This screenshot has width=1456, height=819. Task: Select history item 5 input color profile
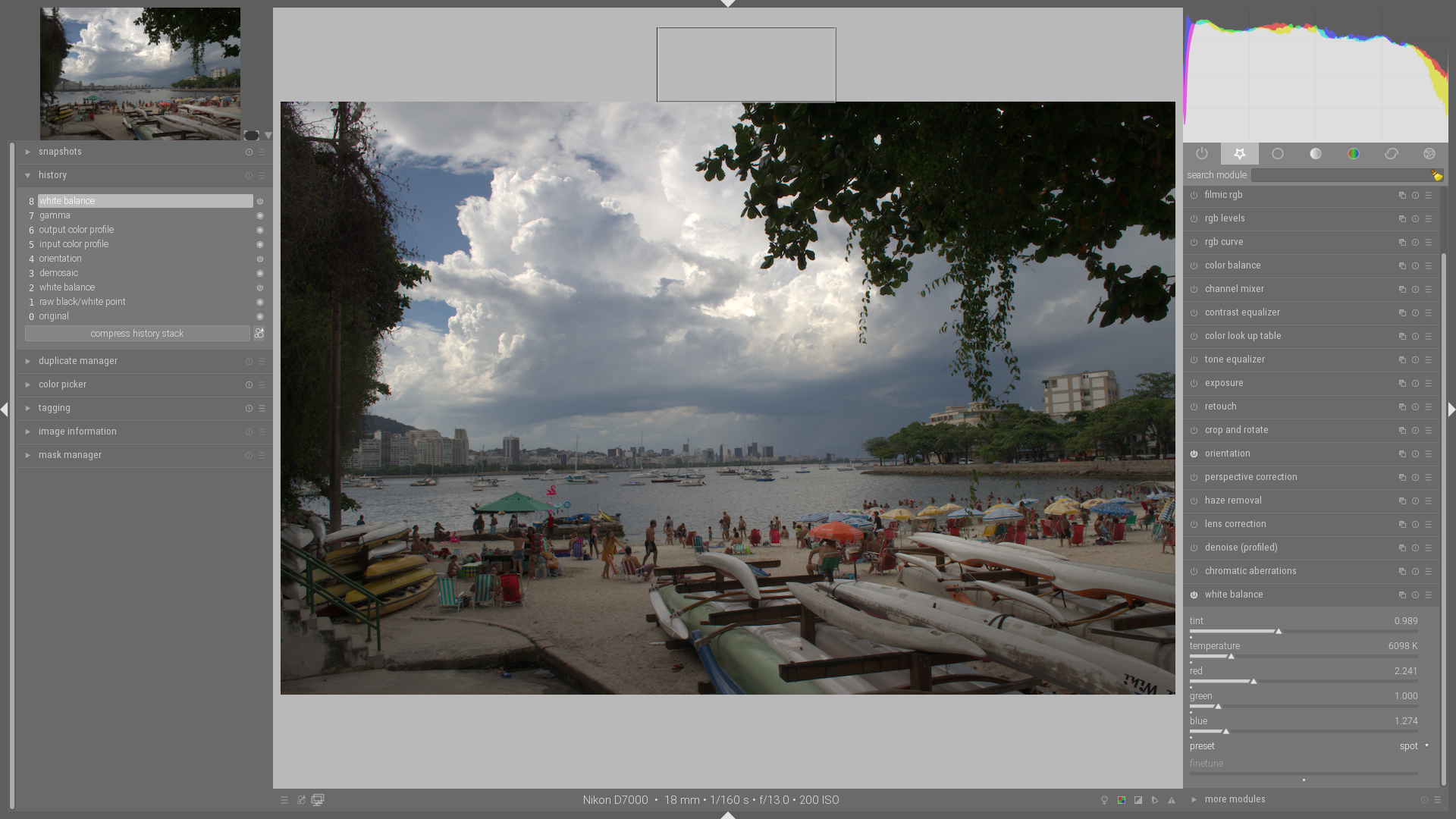point(144,244)
